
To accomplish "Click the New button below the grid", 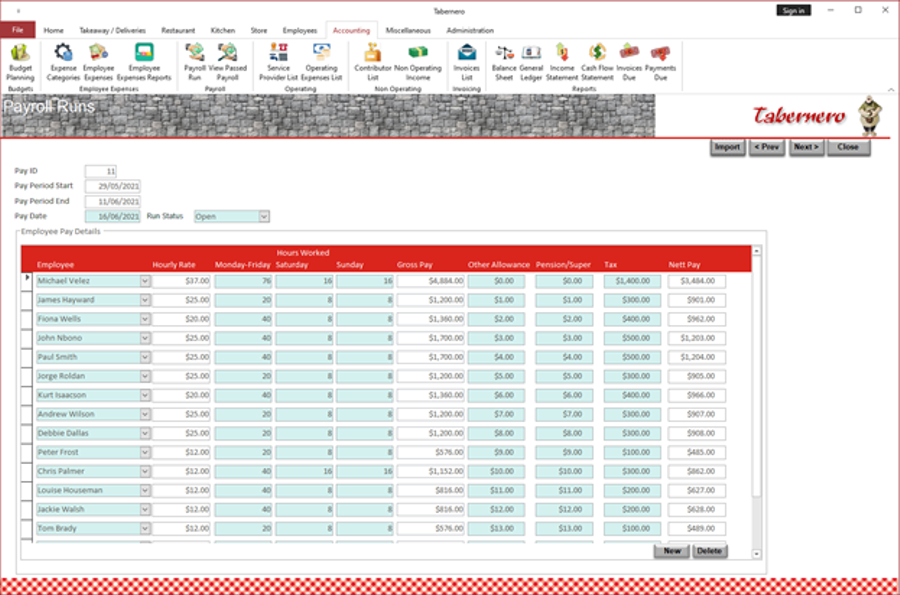I will [672, 551].
